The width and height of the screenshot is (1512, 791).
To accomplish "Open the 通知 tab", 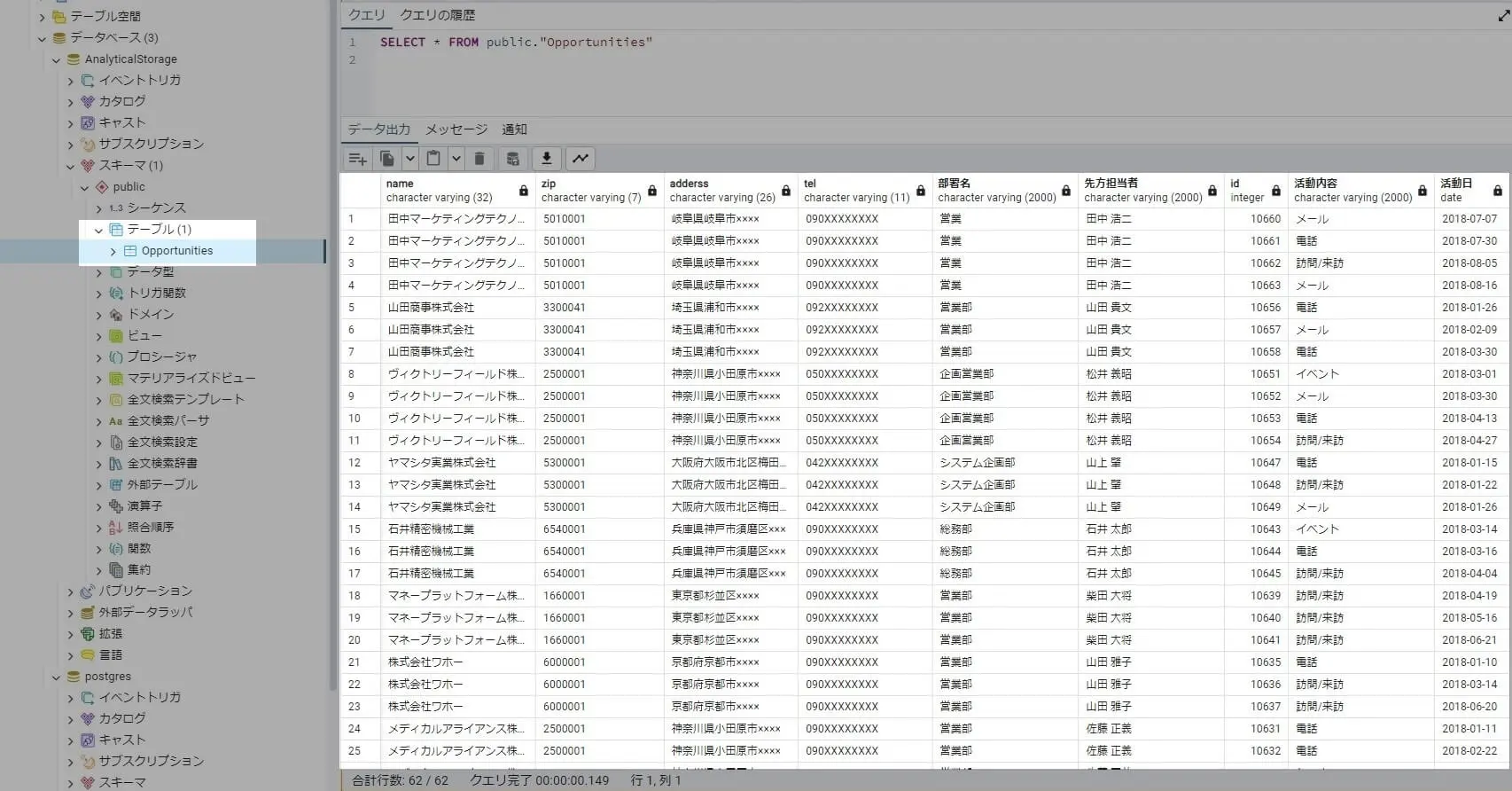I will pyautogui.click(x=515, y=129).
